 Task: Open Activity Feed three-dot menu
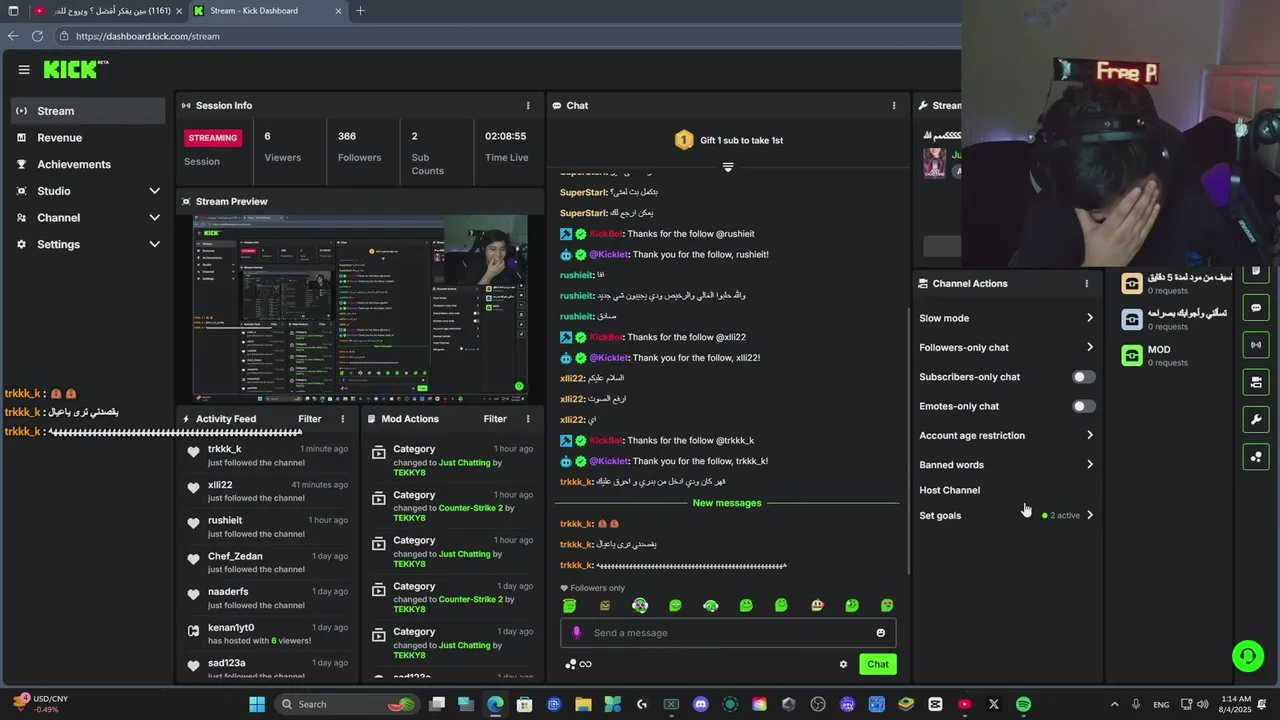343,419
